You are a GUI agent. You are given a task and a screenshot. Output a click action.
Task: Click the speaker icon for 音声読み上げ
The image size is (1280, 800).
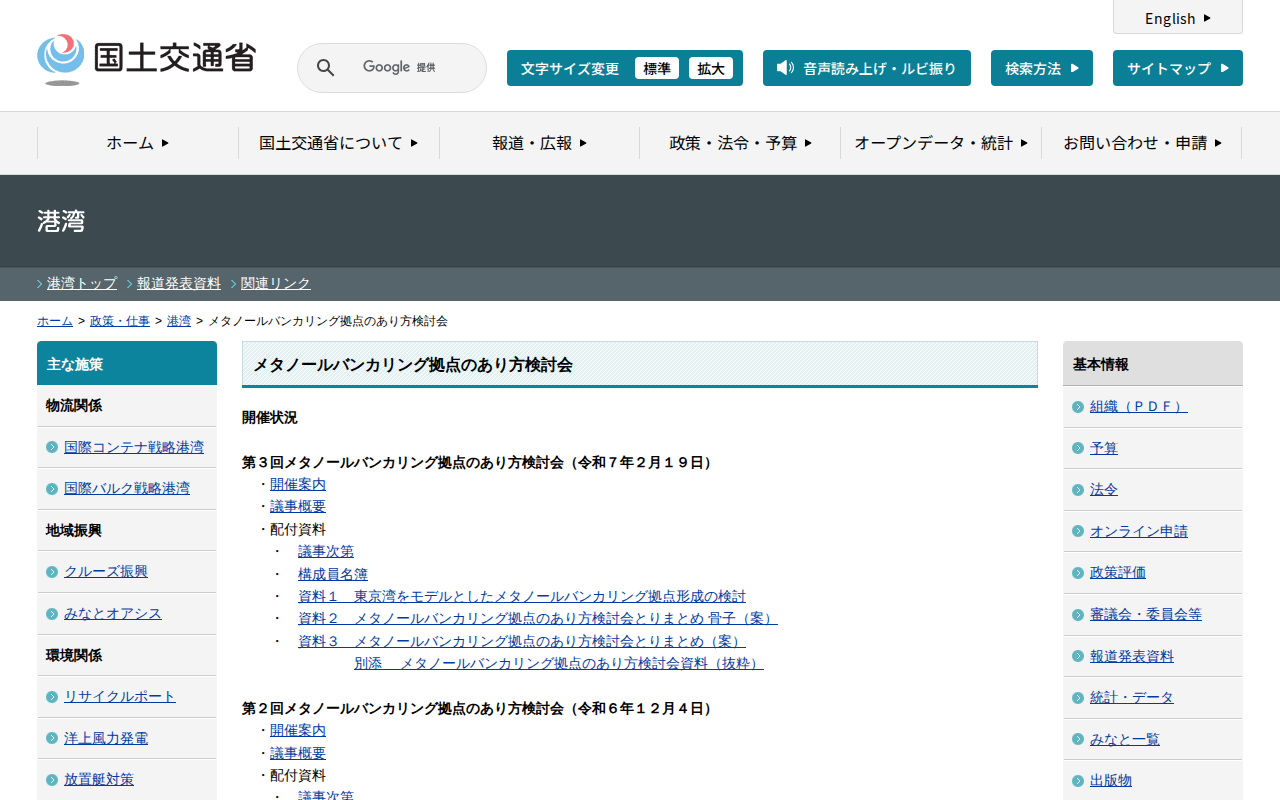click(x=785, y=68)
